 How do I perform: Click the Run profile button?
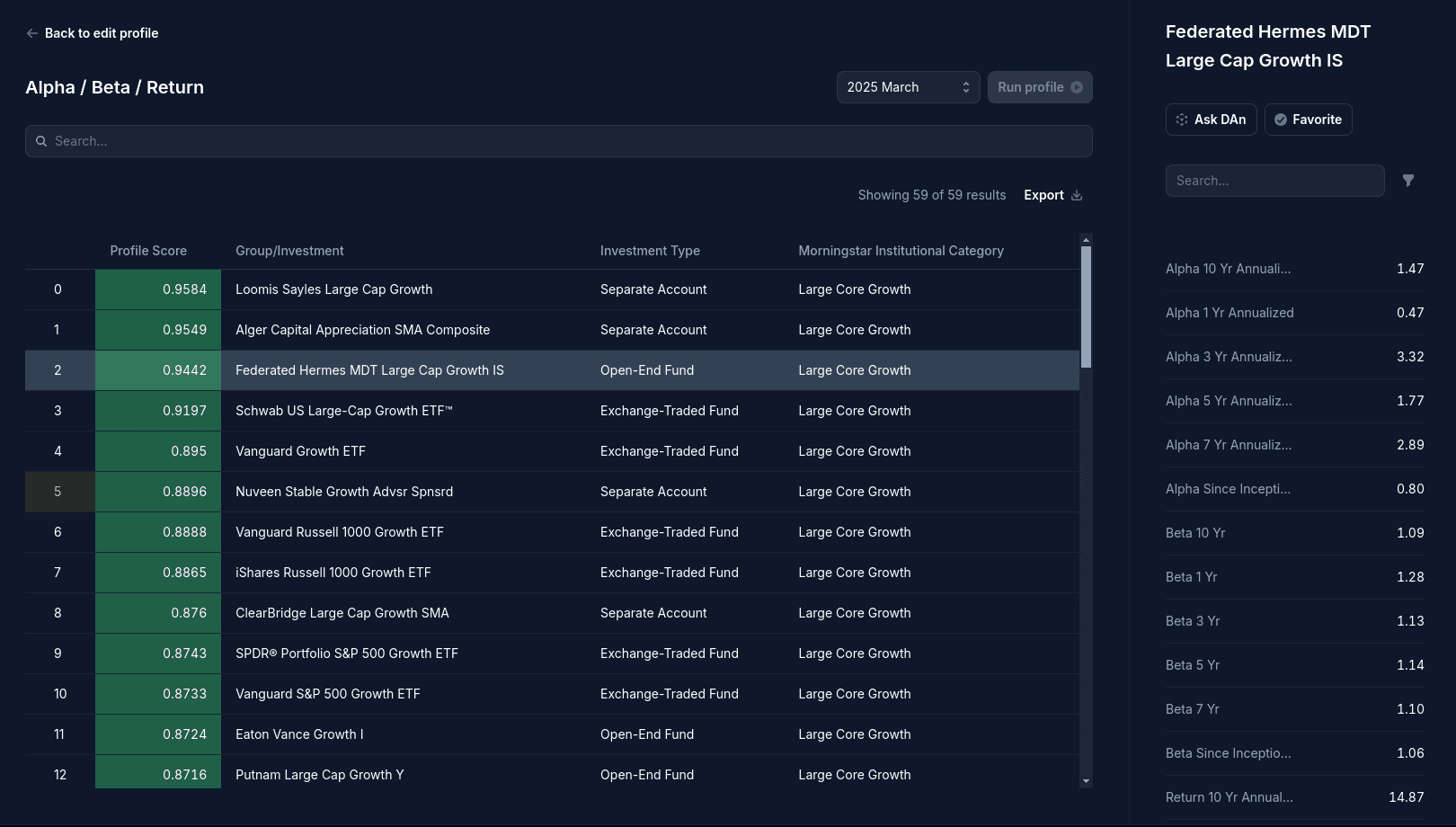click(x=1039, y=86)
